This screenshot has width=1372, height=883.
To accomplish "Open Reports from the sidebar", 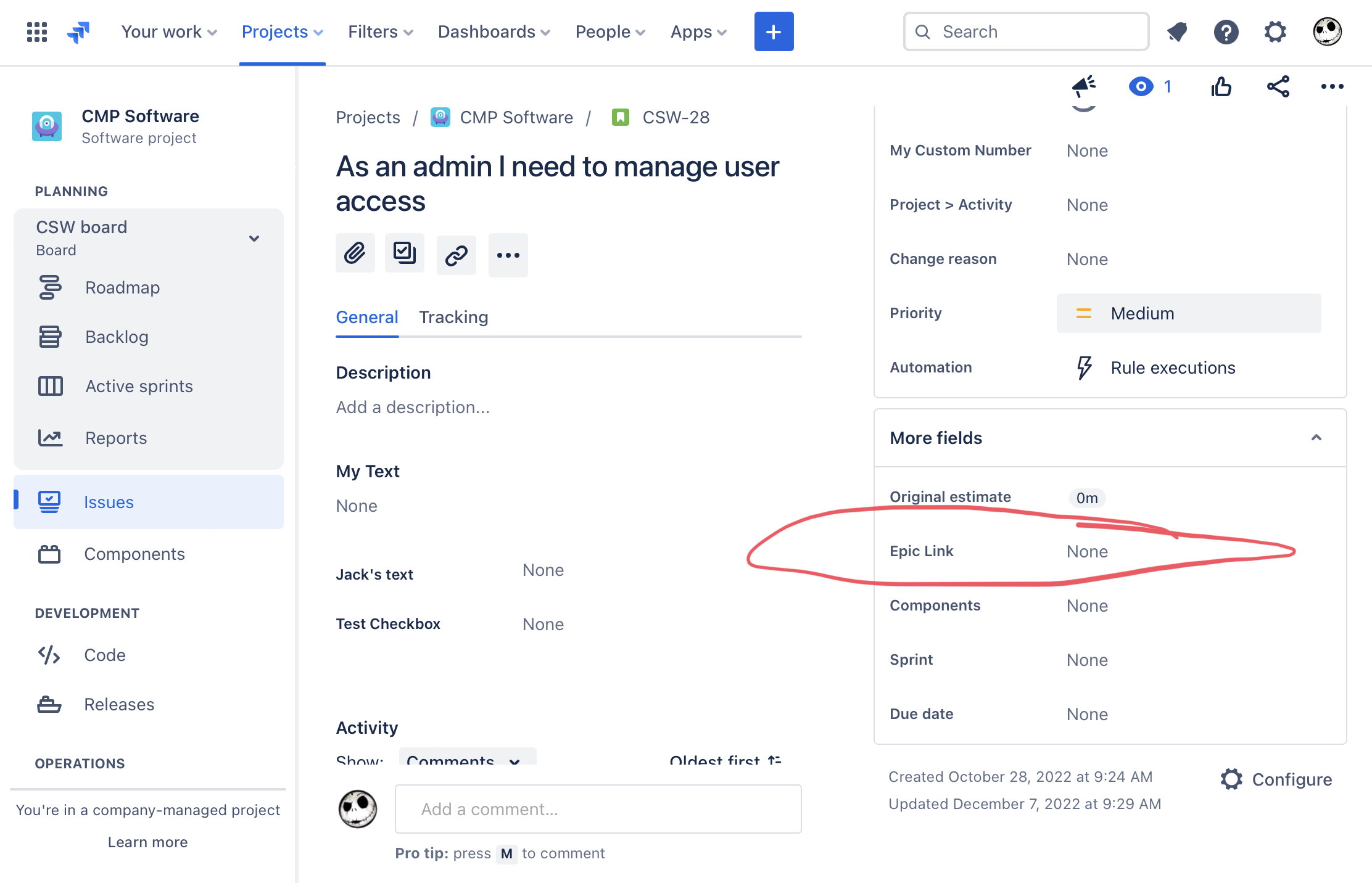I will click(x=116, y=438).
